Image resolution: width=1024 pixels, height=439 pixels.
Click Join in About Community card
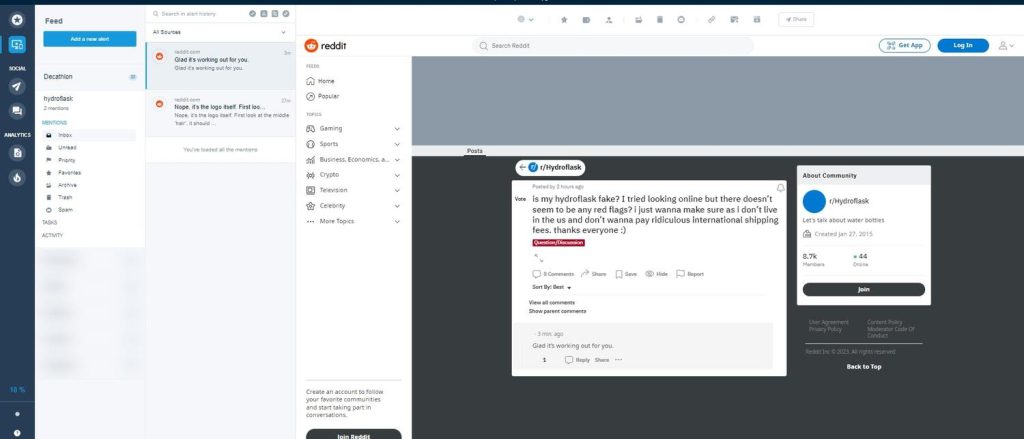pos(863,289)
